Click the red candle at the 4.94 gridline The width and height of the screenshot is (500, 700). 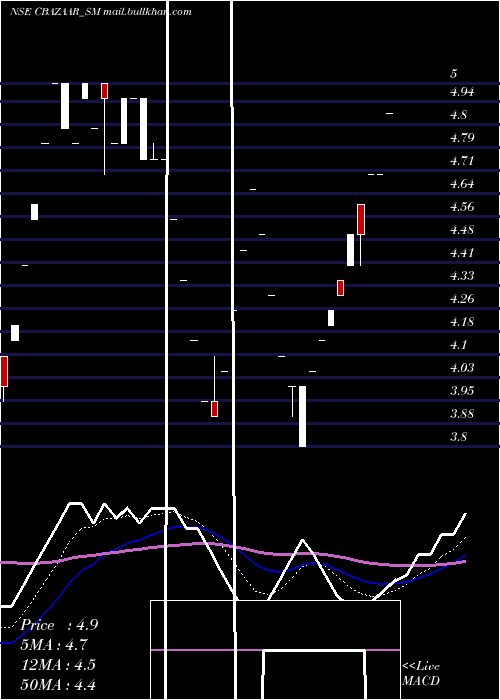(x=104, y=91)
